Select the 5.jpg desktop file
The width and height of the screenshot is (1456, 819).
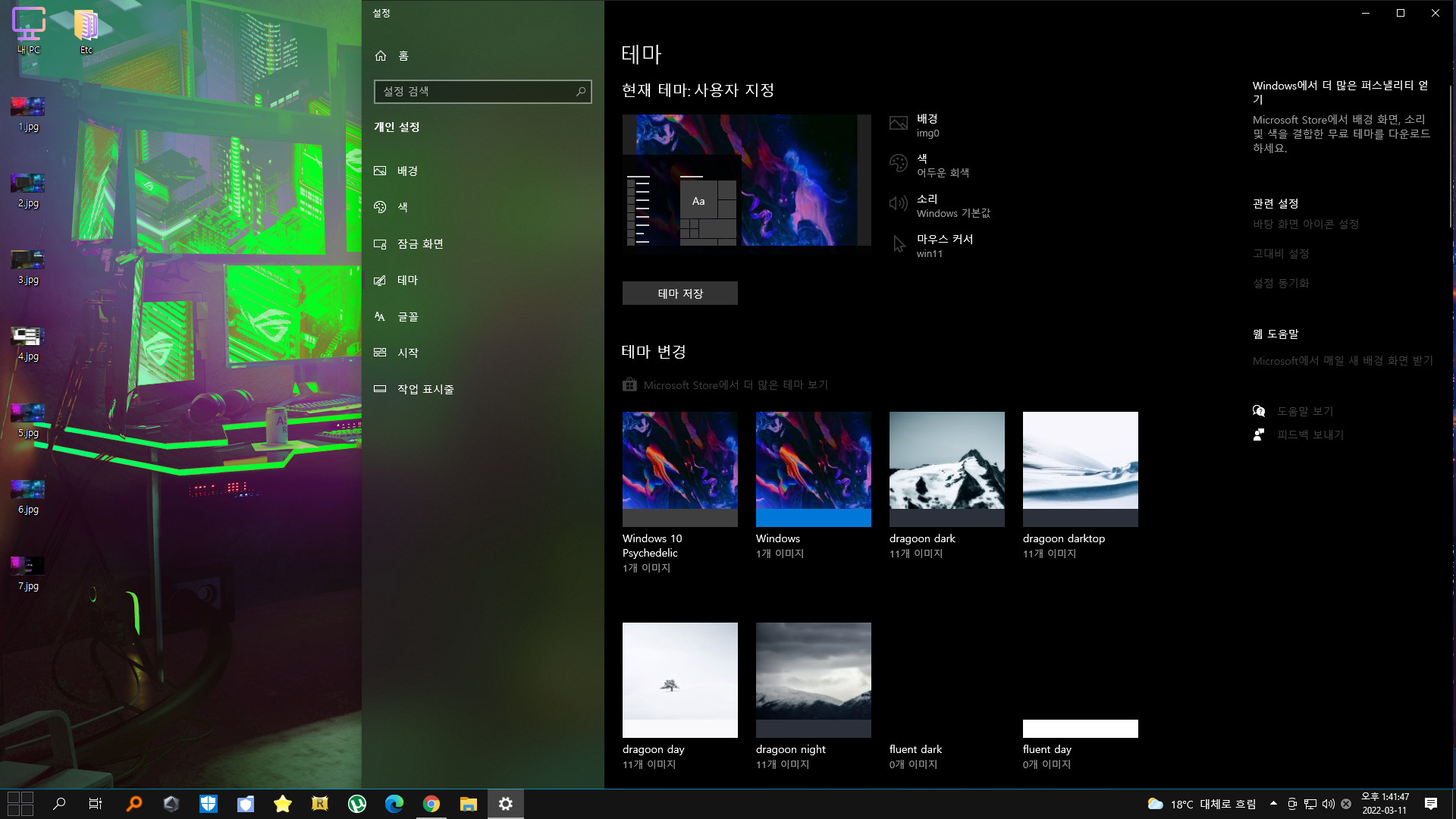[x=28, y=420]
